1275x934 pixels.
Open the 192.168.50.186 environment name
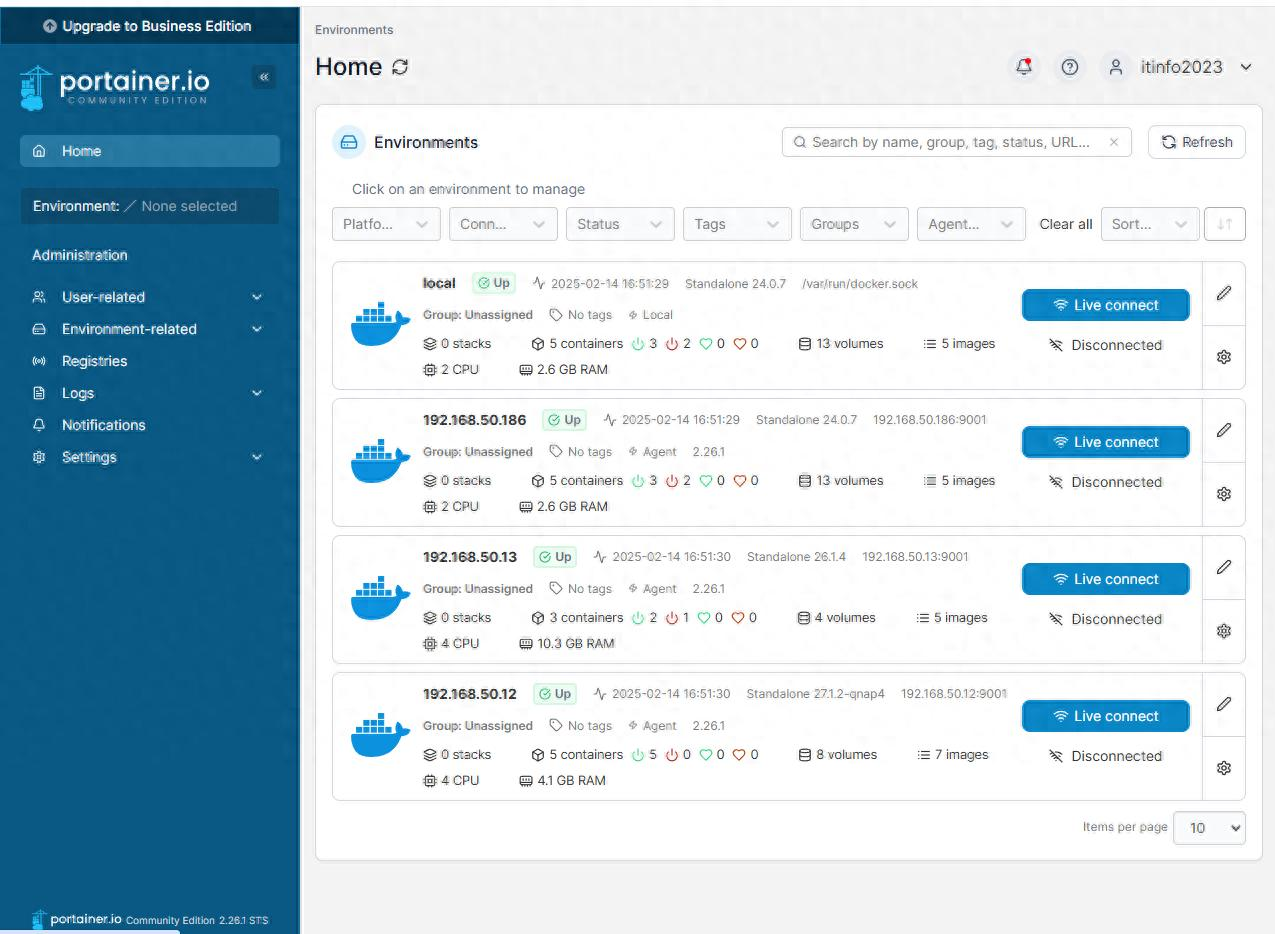(x=474, y=420)
